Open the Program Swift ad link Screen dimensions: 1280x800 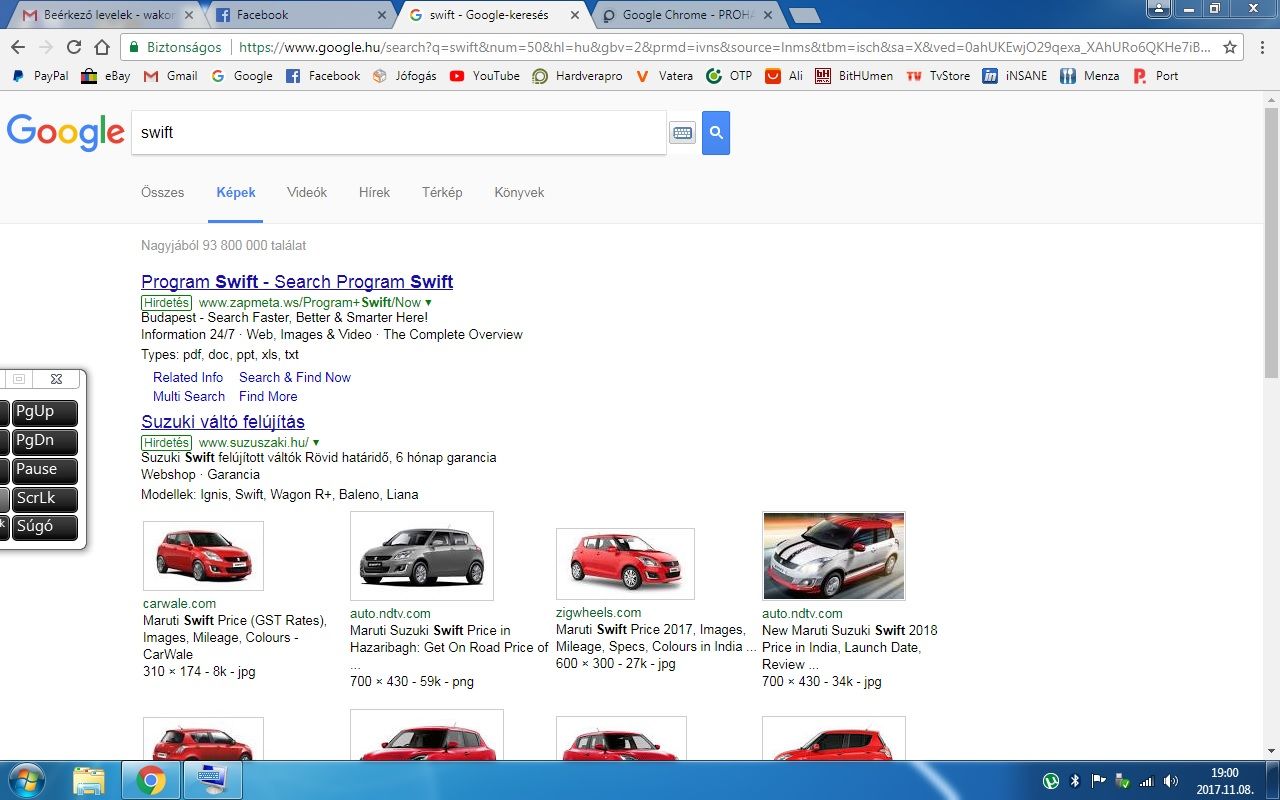[x=297, y=282]
